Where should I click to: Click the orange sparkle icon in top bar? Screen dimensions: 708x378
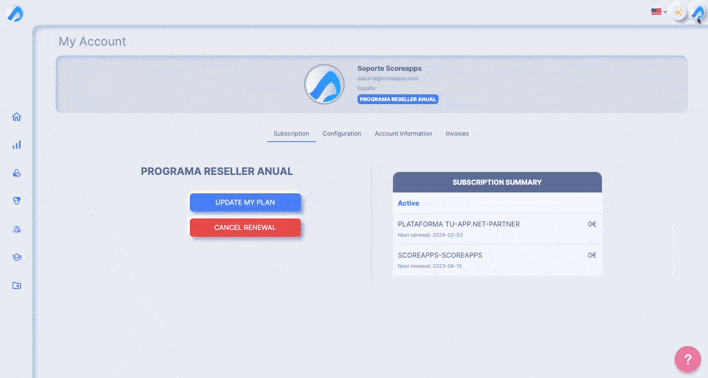coord(679,13)
